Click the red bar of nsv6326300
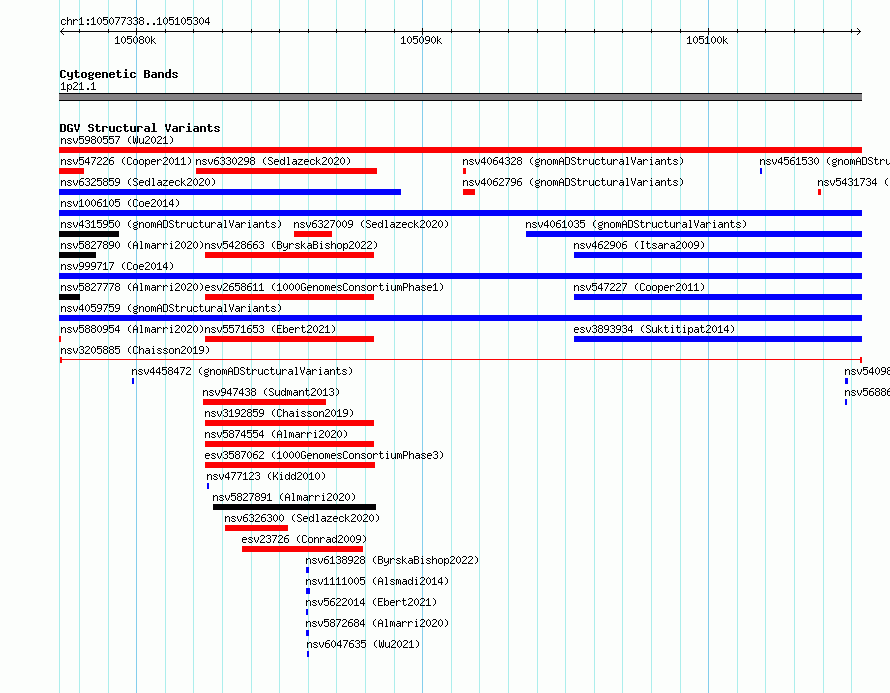The image size is (890, 693). coord(256,528)
